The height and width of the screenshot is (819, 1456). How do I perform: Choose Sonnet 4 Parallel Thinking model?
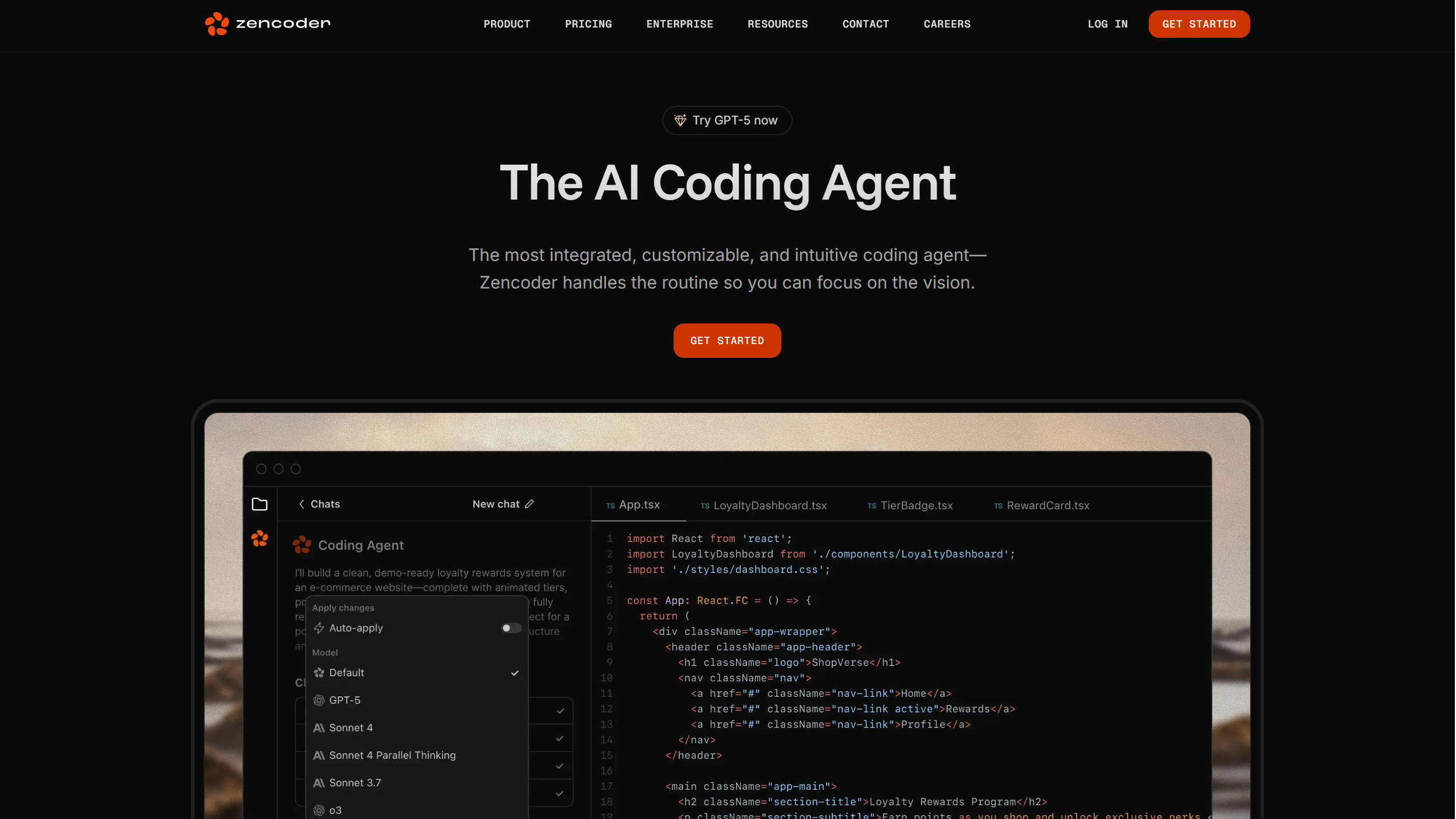417,755
